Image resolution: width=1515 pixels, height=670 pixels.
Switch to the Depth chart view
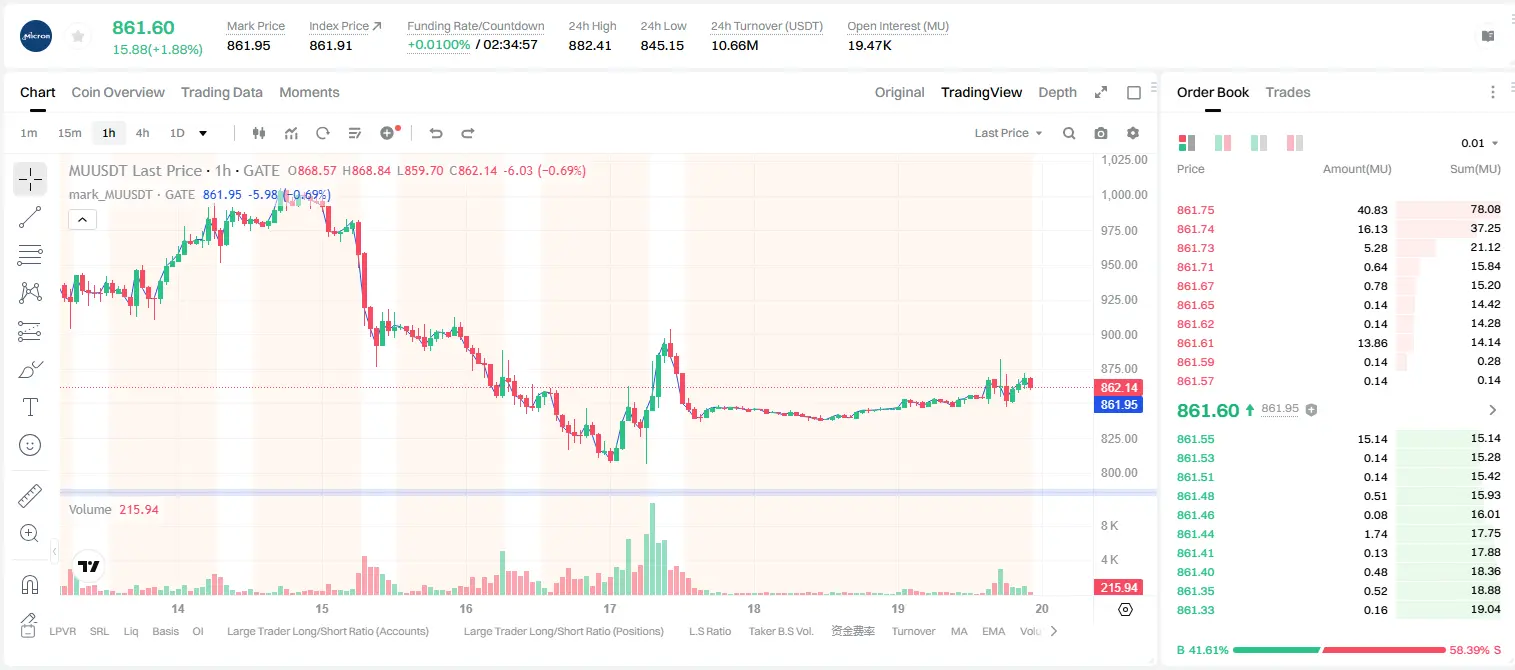1057,92
